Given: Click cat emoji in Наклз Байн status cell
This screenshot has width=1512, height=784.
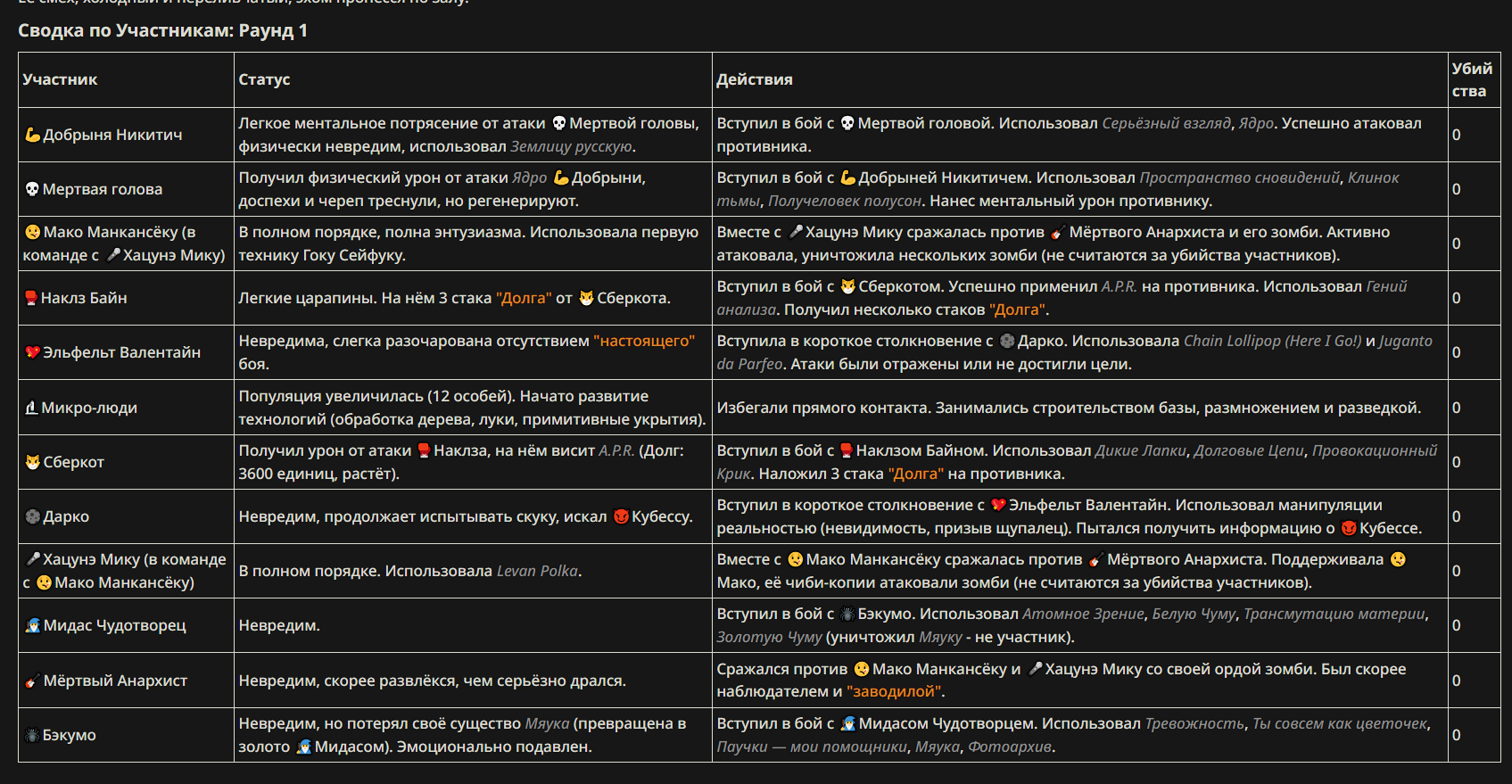Looking at the screenshot, I should [586, 298].
